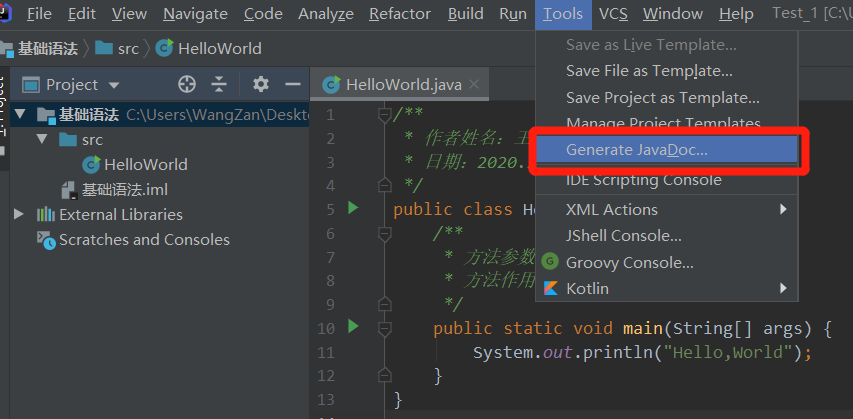853x419 pixels.
Task: Open the Refactor menu
Action: coord(399,14)
